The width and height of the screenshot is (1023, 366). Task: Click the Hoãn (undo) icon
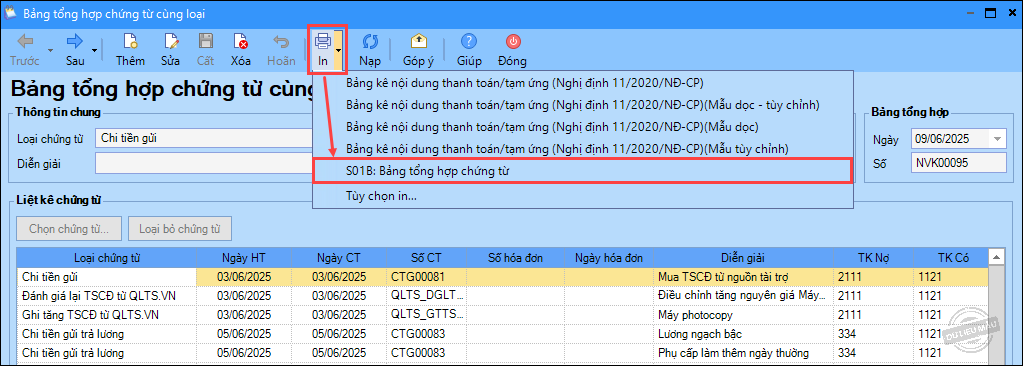tap(281, 42)
